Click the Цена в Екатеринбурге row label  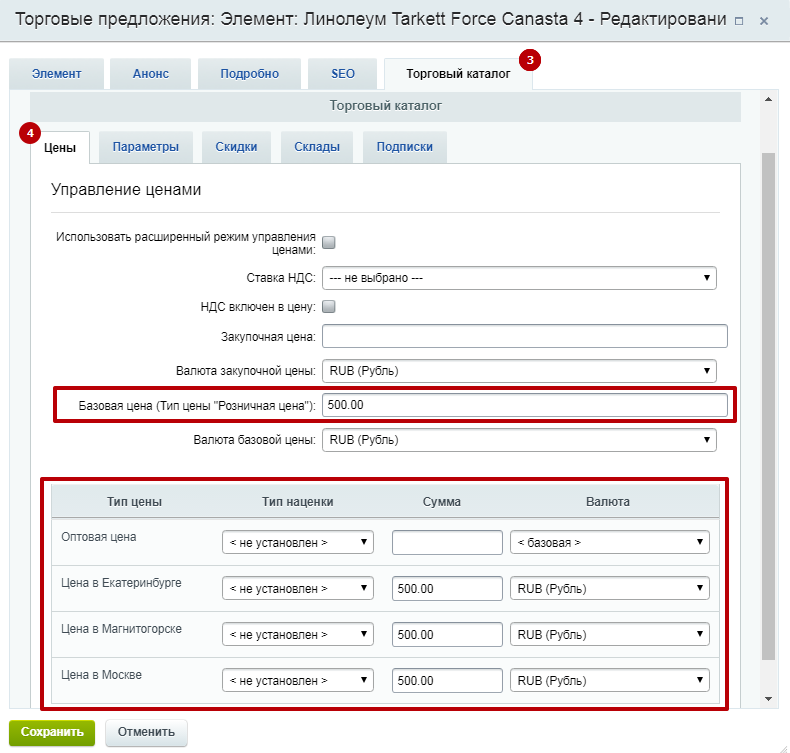pos(121,583)
